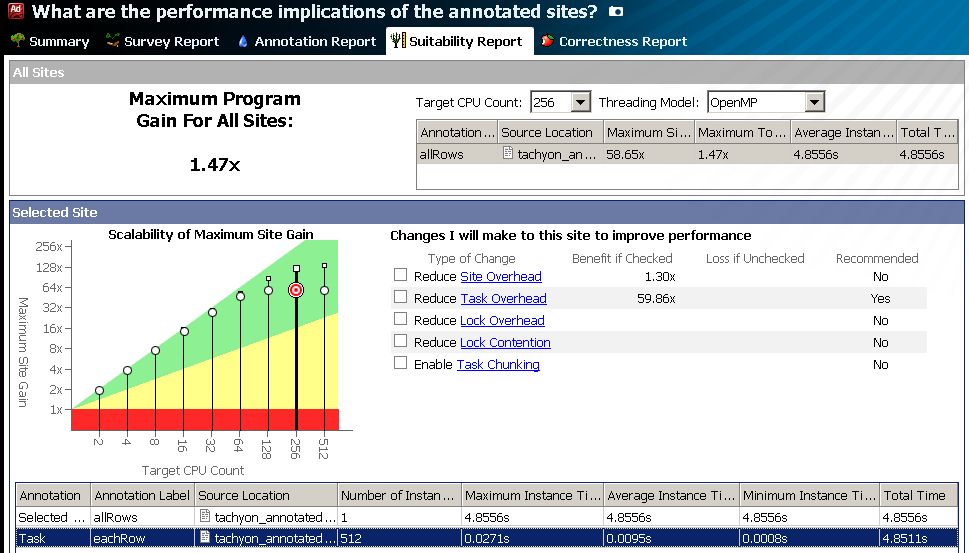Click the Survey Report tab icon
969x553 pixels.
pyautogui.click(x=112, y=41)
